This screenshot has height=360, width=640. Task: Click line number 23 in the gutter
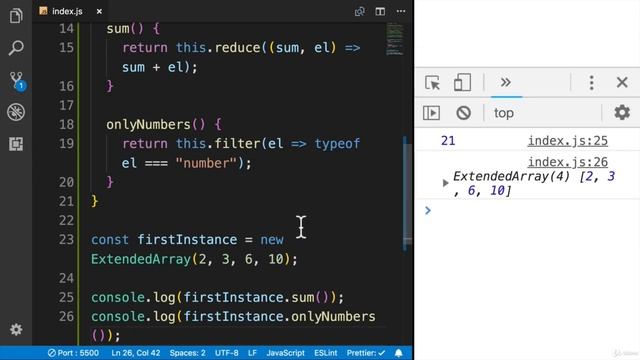[x=66, y=239]
